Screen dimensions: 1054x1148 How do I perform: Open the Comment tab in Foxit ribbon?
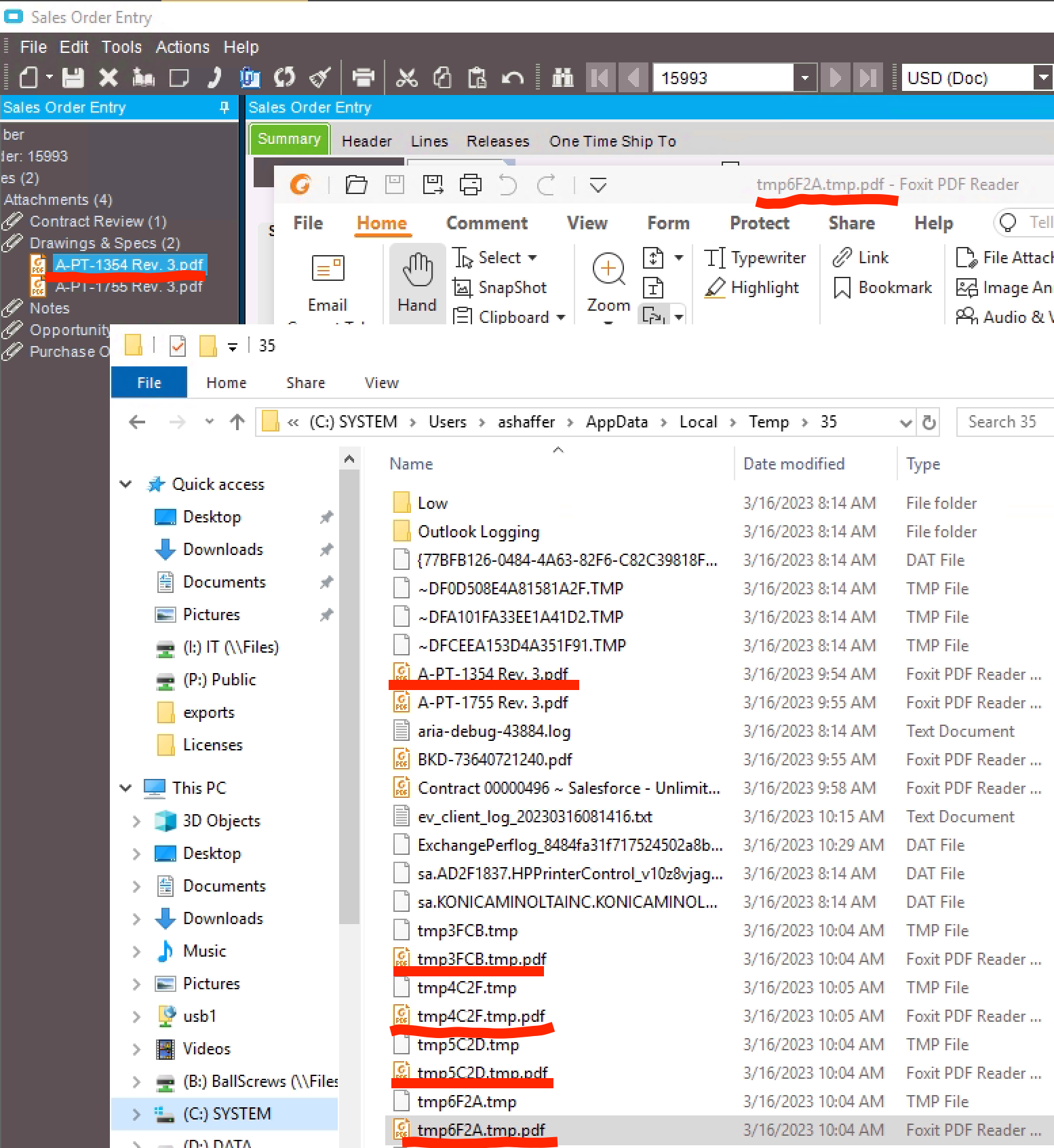pyautogui.click(x=487, y=223)
